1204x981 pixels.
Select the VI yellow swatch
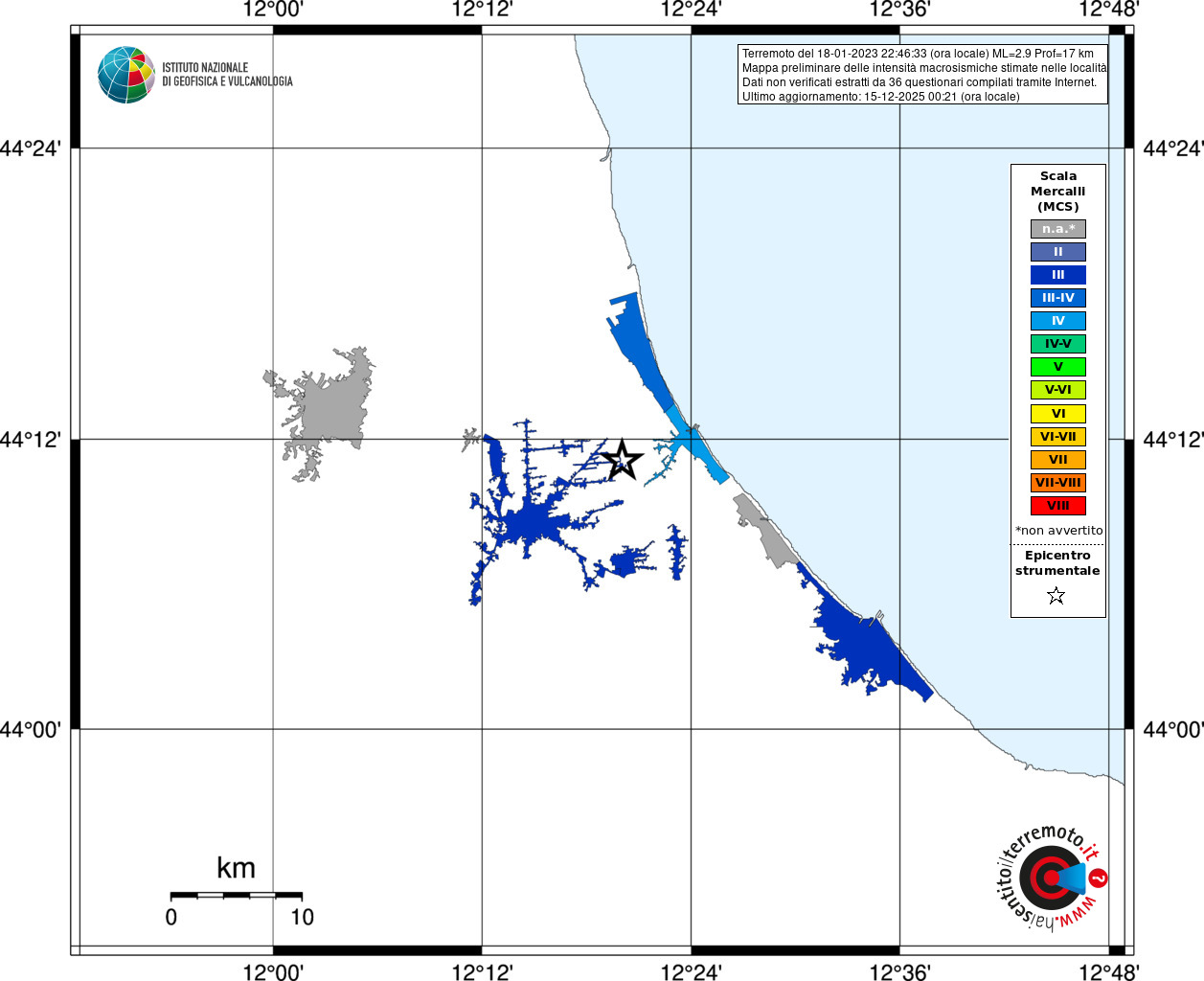click(1058, 414)
